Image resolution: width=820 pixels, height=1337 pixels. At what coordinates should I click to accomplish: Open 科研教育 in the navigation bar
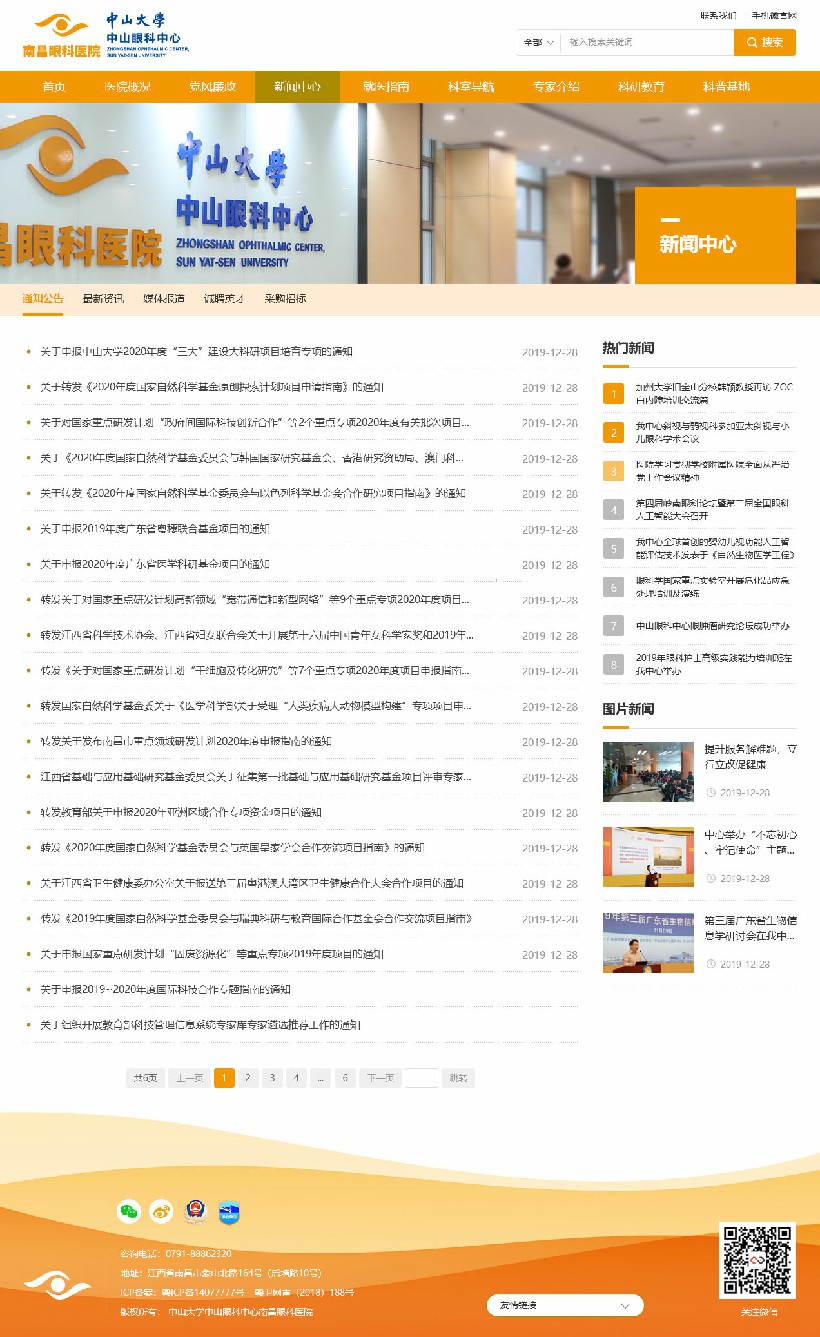point(641,87)
